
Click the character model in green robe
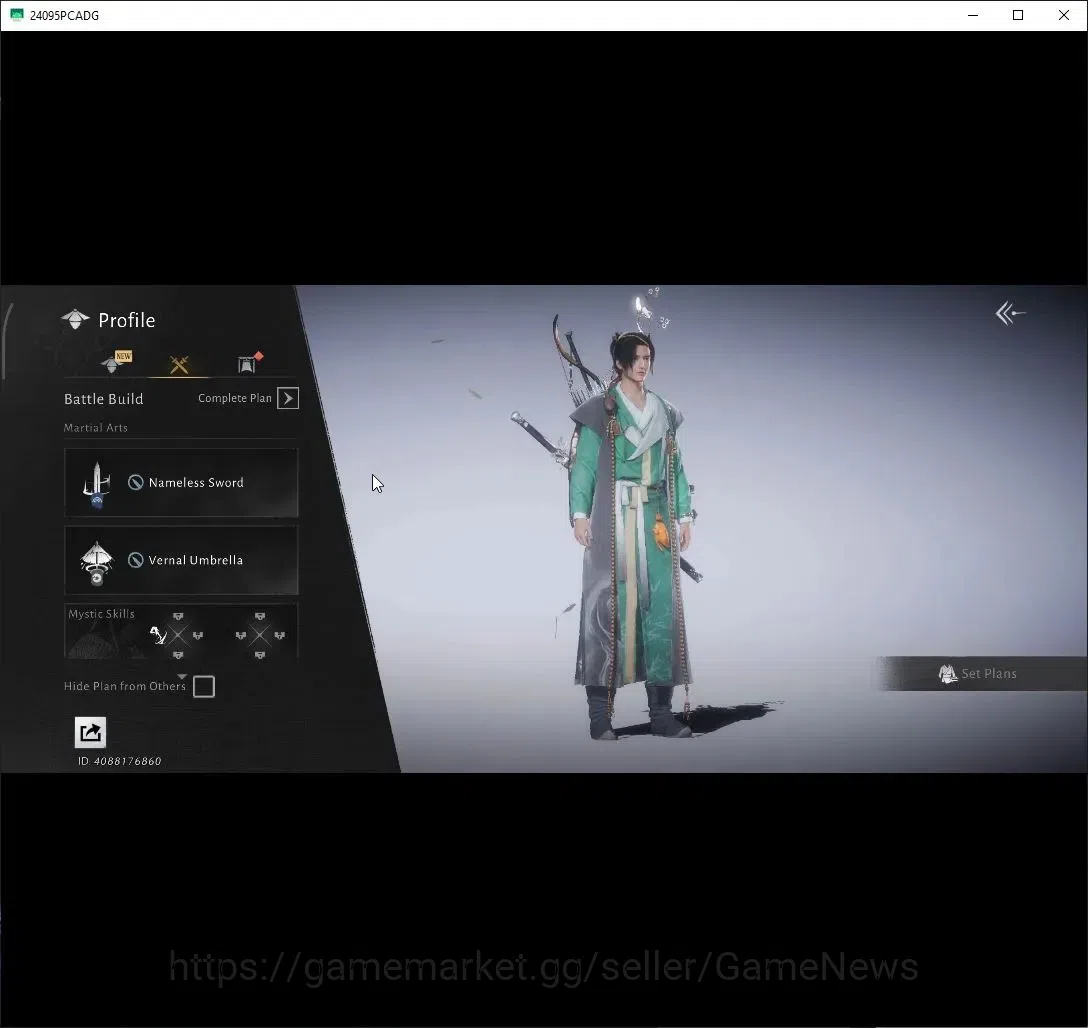point(628,527)
